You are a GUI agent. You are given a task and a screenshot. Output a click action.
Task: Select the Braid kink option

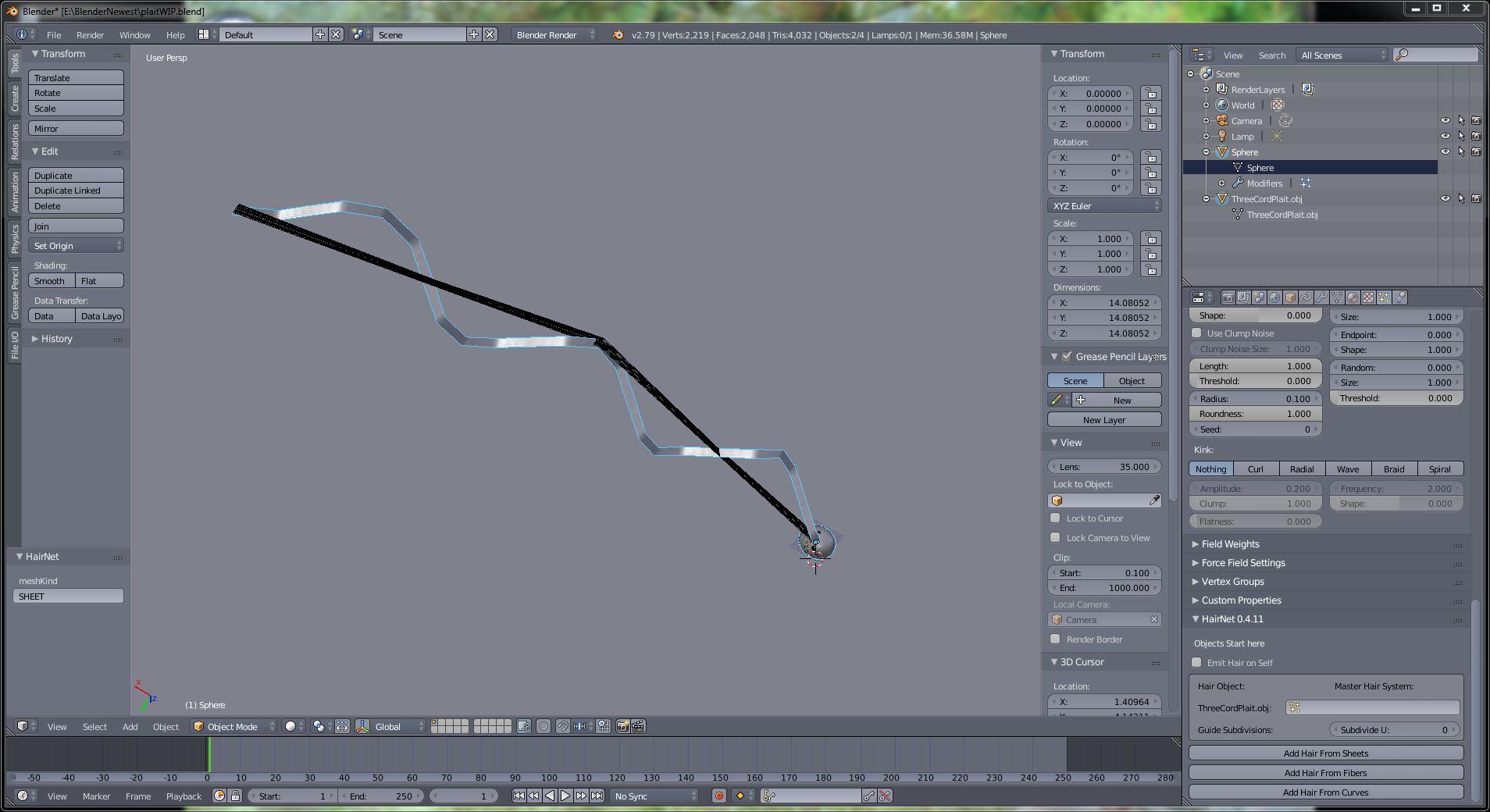[x=1394, y=469]
